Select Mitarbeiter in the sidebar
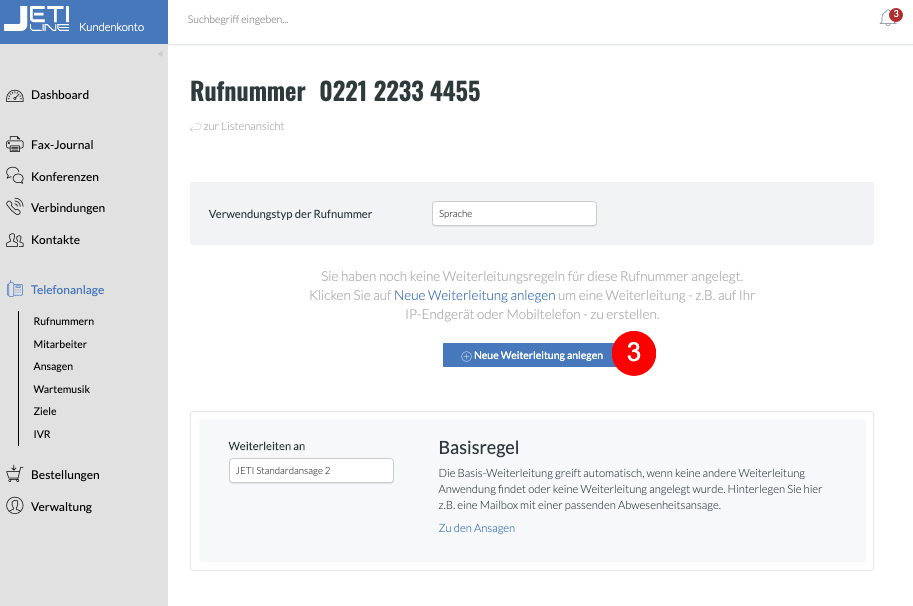The width and height of the screenshot is (913, 606). point(60,344)
